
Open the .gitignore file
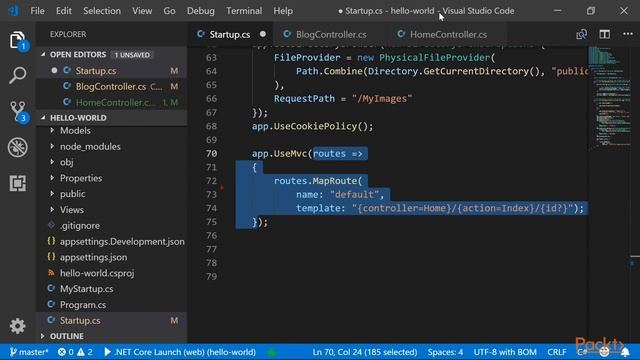tap(80, 226)
